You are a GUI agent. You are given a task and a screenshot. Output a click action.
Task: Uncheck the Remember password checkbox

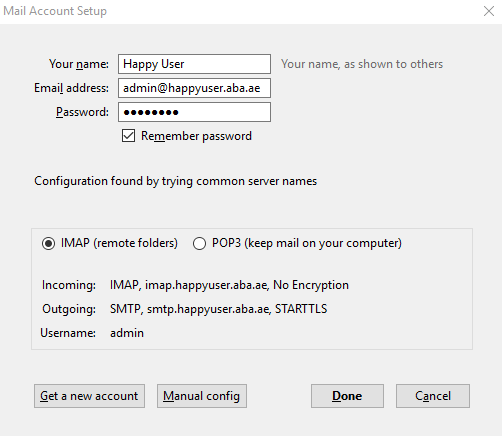click(128, 136)
